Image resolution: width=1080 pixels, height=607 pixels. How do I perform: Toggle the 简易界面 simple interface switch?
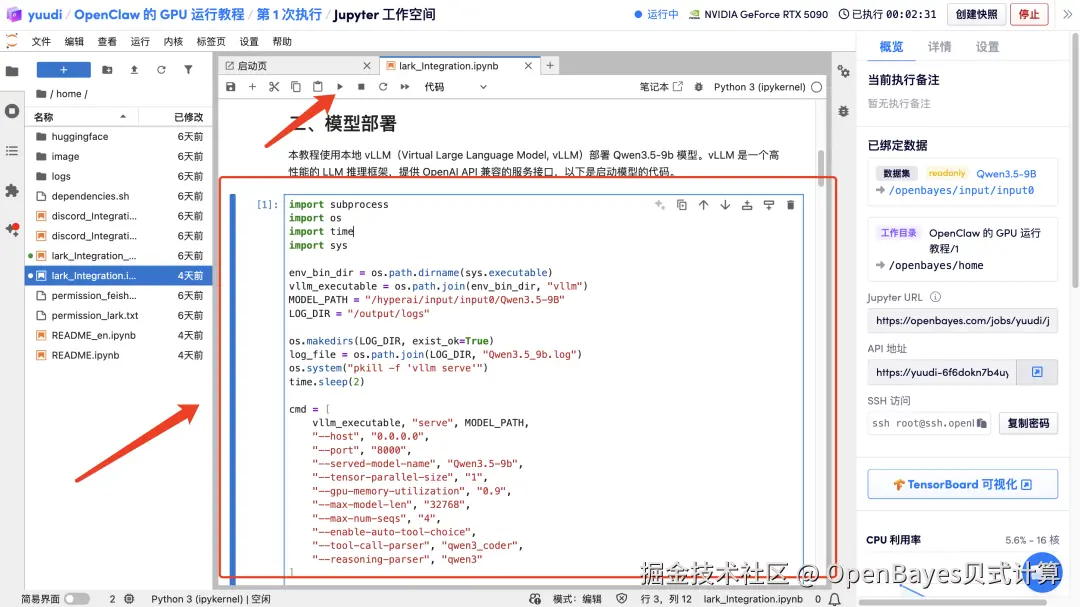[76, 599]
